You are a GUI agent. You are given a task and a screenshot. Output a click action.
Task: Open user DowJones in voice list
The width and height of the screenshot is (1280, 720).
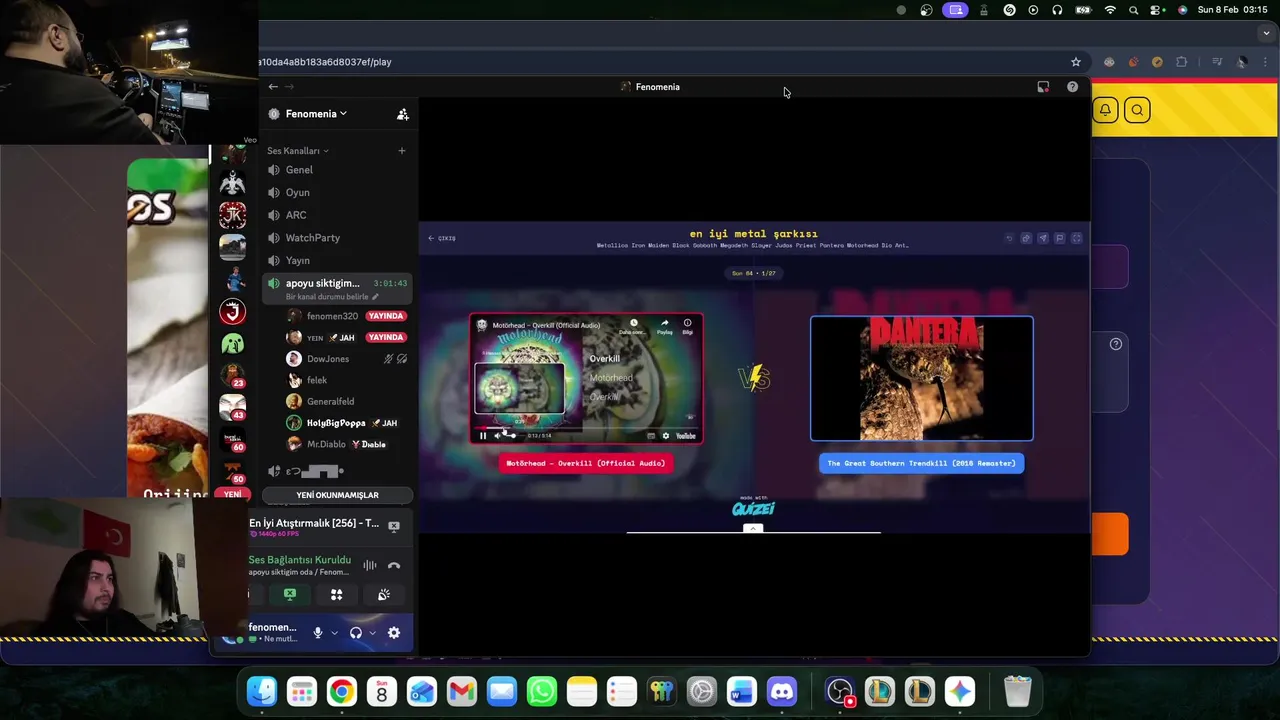(x=328, y=359)
